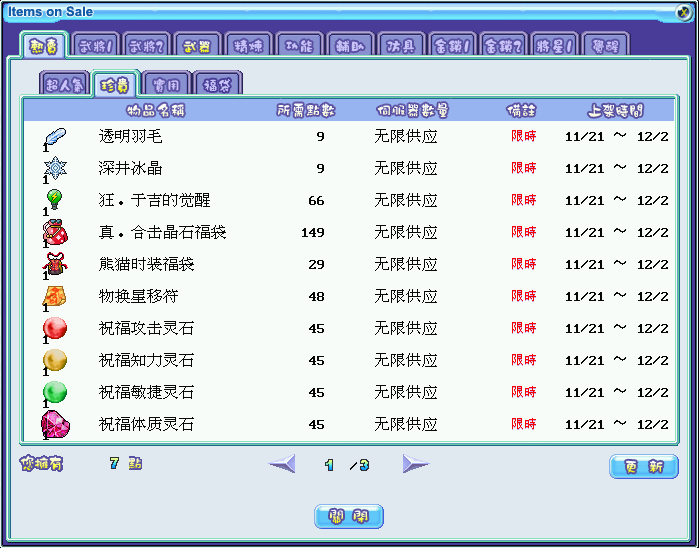699x548 pixels.
Task: Choose the red orb icon for 祝福攻击灵石
Action: (x=54, y=329)
